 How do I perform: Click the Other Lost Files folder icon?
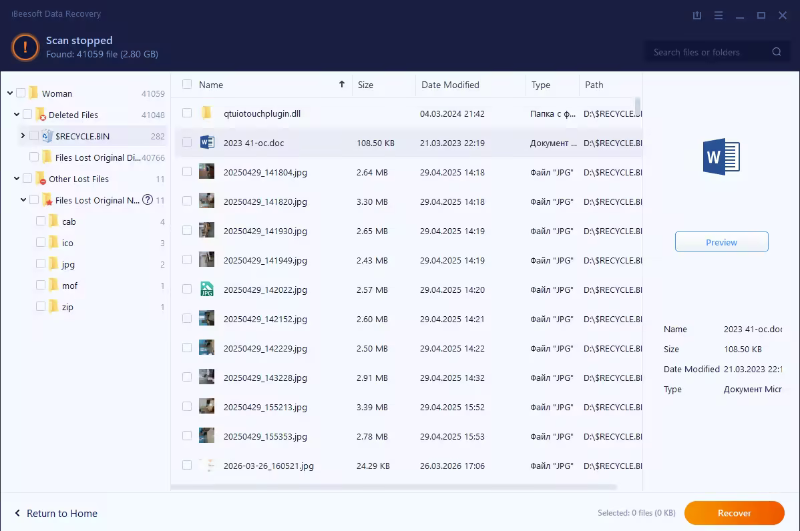(41, 179)
